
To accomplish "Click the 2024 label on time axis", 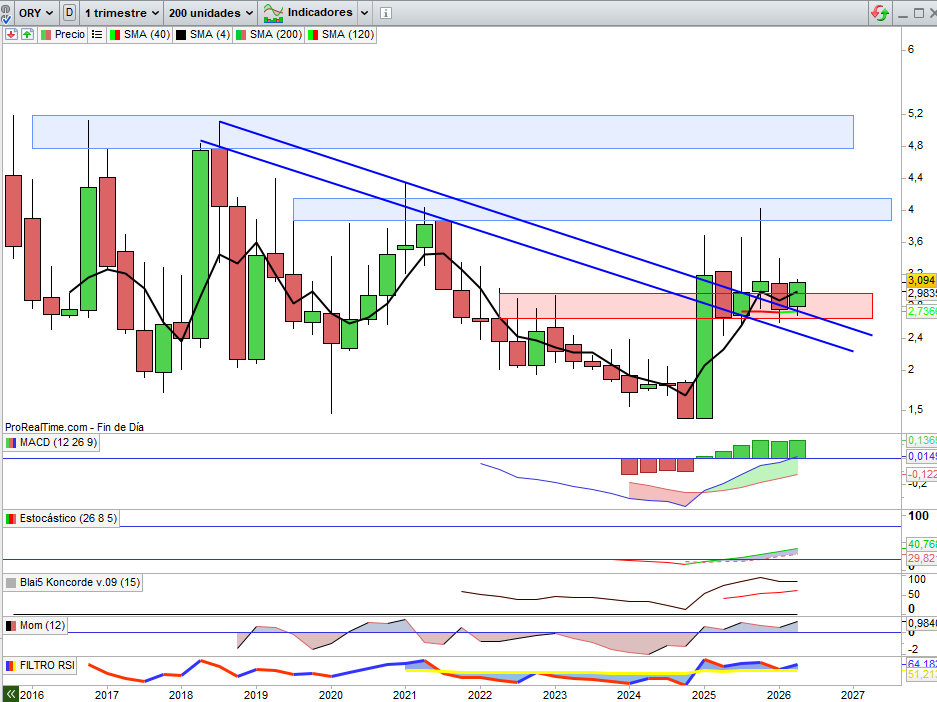I will (x=629, y=695).
